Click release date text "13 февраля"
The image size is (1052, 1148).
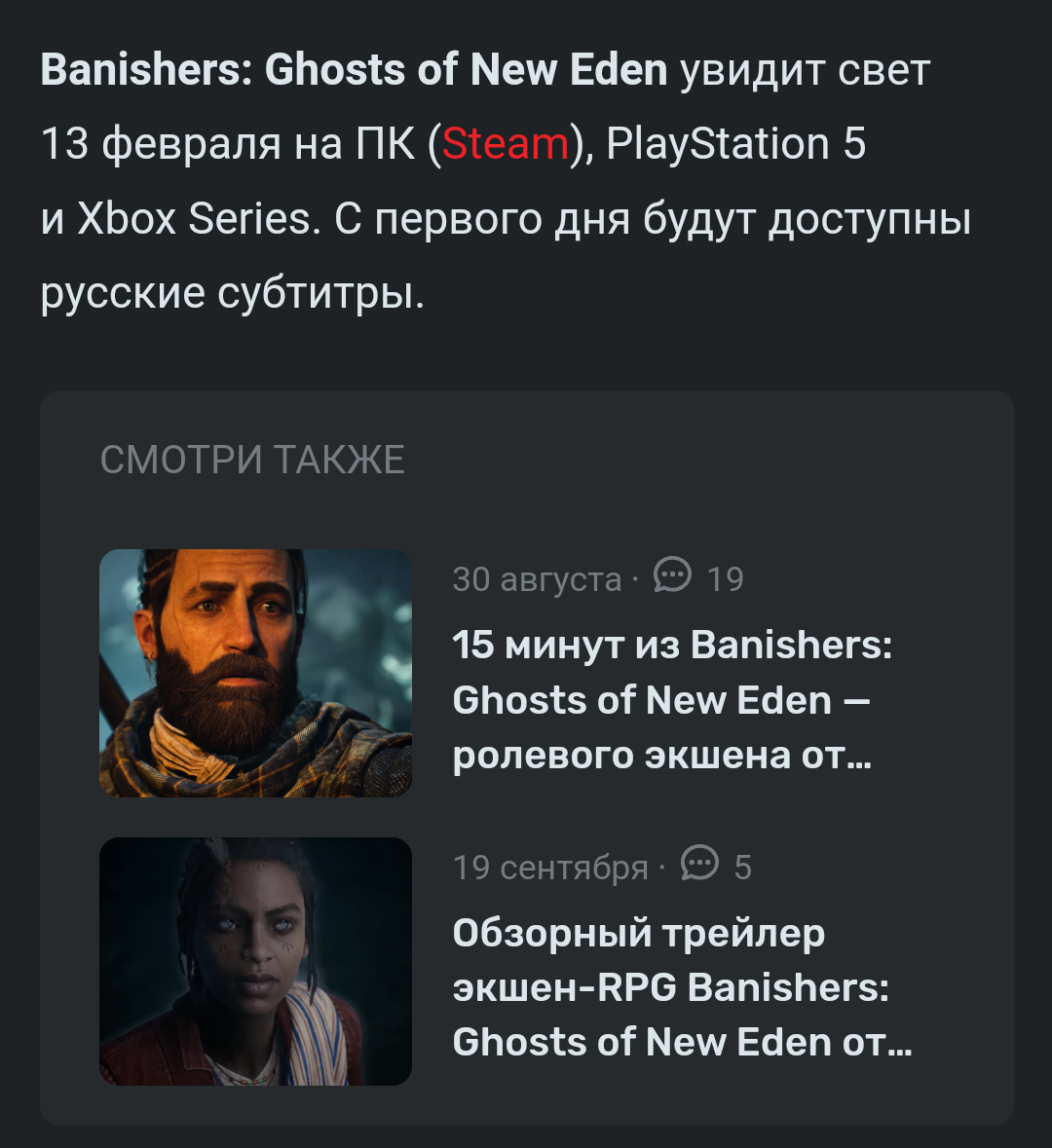pyautogui.click(x=161, y=143)
